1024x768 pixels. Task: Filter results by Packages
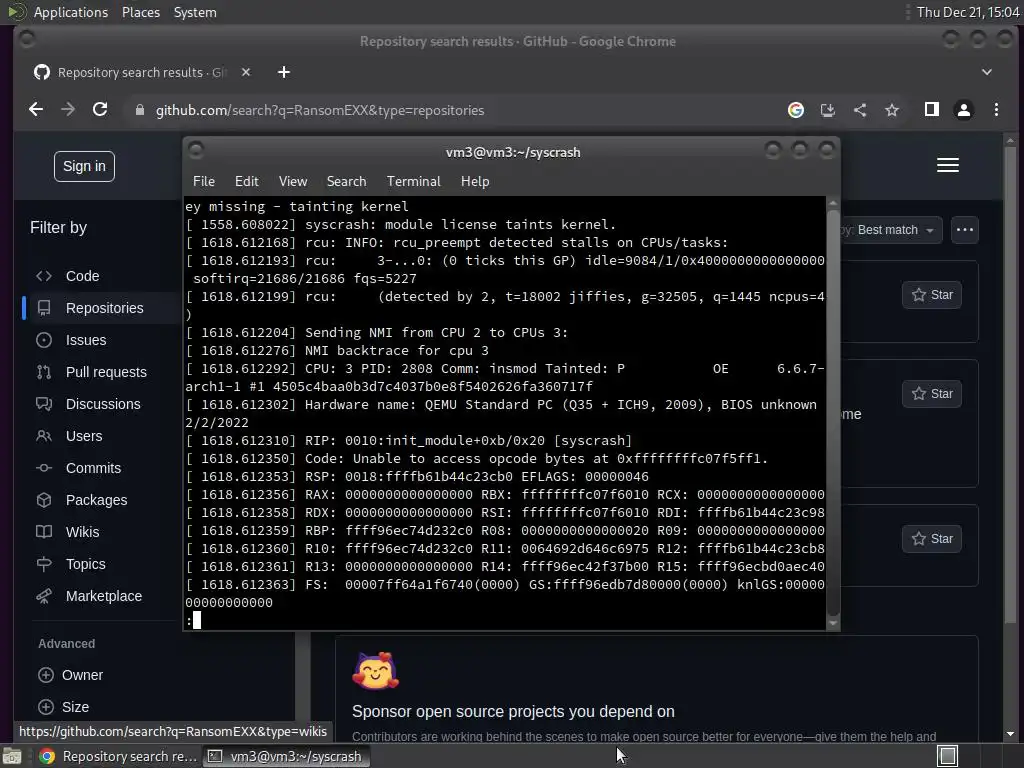(x=95, y=500)
